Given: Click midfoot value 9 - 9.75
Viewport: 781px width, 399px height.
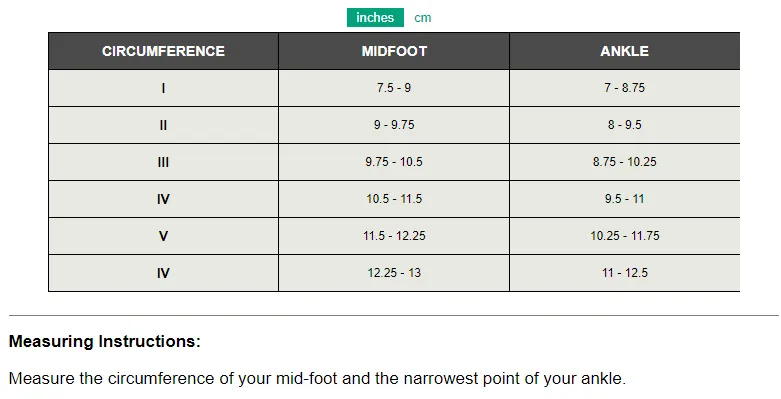Looking at the screenshot, I should click(x=394, y=125).
